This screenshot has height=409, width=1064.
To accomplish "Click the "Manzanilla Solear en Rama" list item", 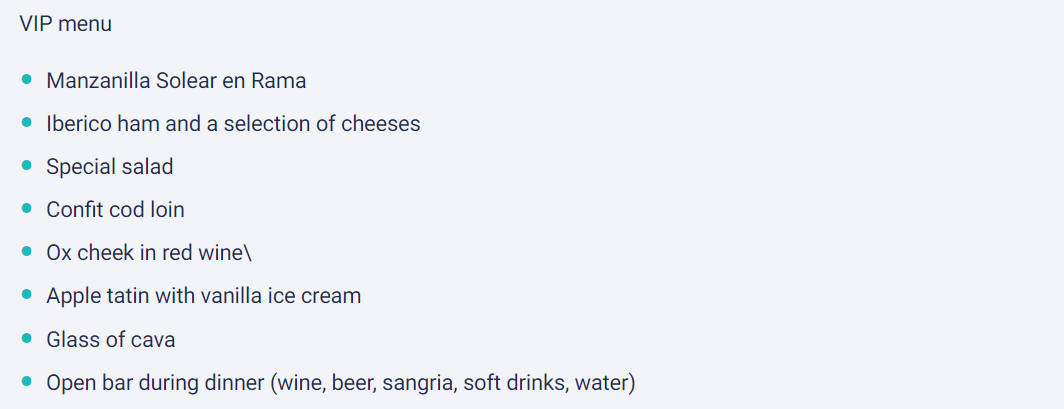I will pos(176,81).
